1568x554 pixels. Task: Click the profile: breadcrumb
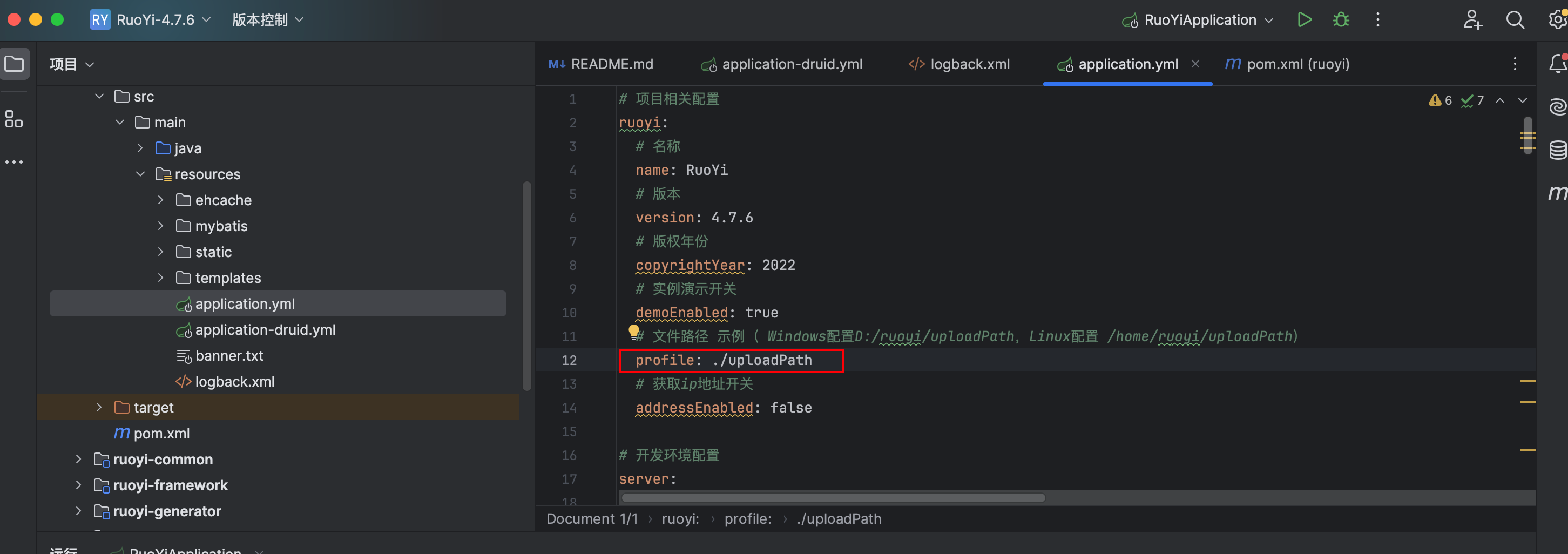pos(748,519)
